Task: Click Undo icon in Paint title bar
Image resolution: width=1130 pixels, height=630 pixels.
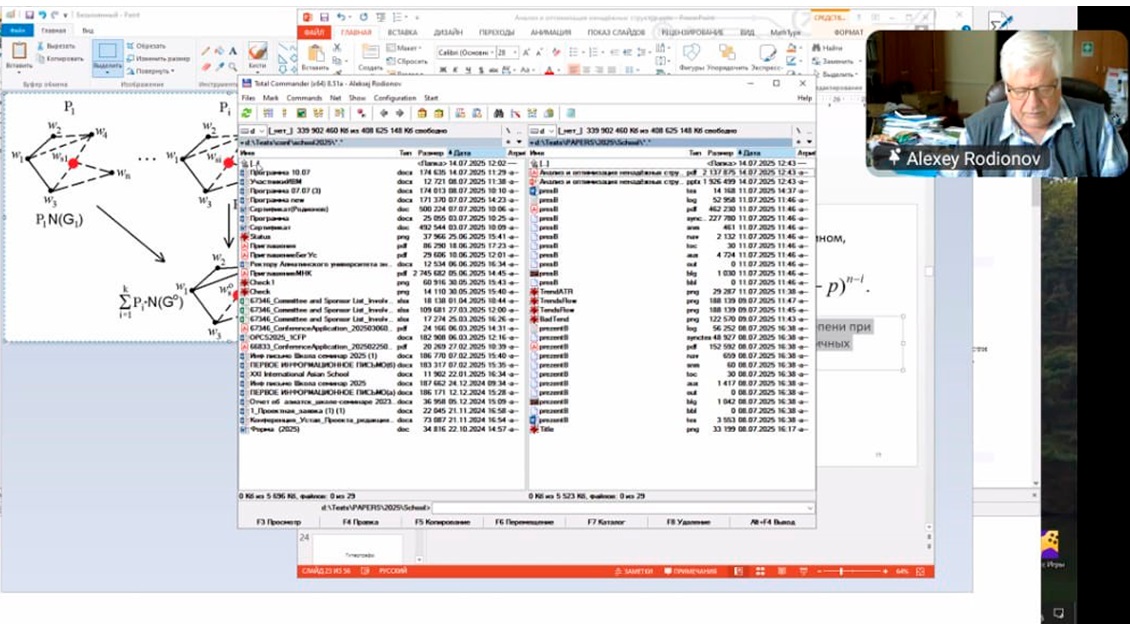Action: click(x=43, y=14)
